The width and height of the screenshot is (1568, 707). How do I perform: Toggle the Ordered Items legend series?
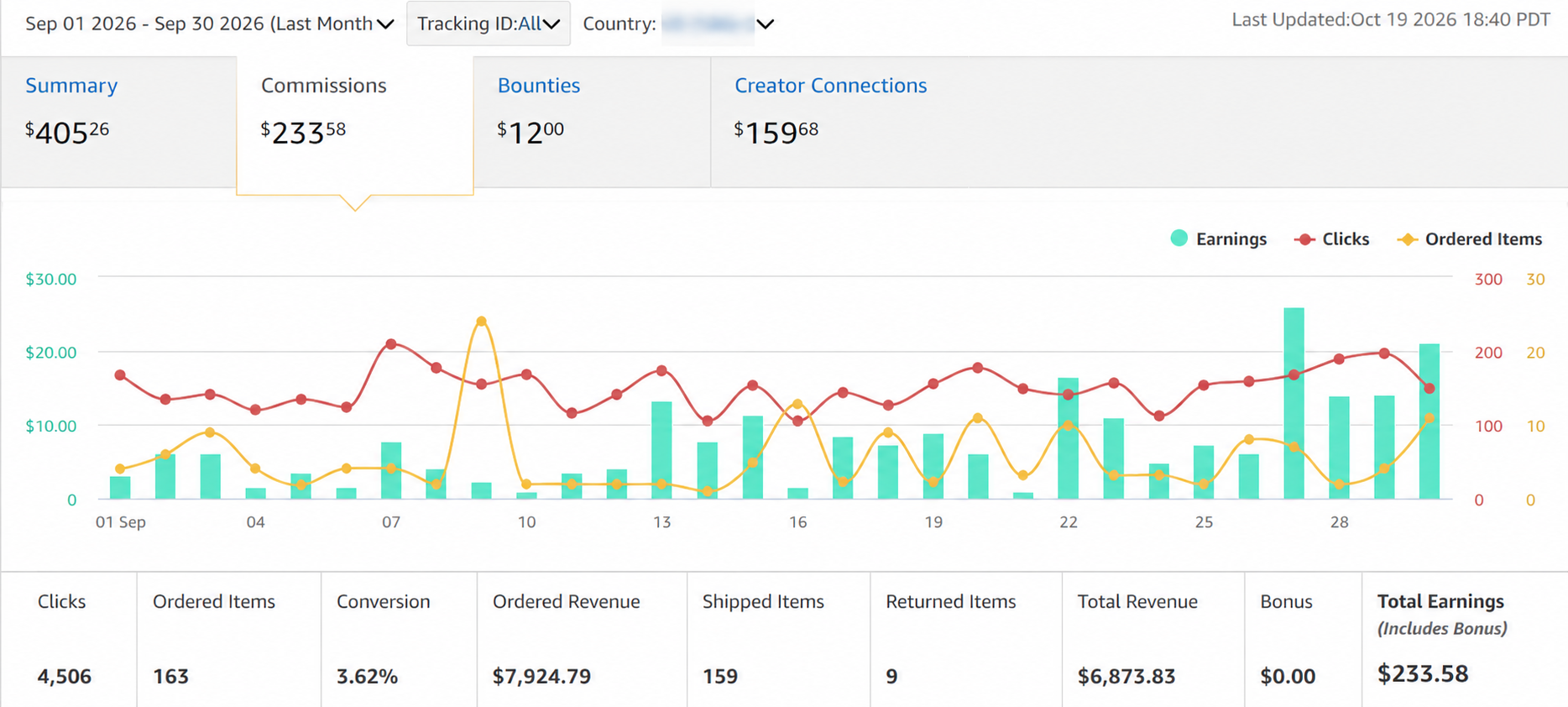tap(1470, 239)
